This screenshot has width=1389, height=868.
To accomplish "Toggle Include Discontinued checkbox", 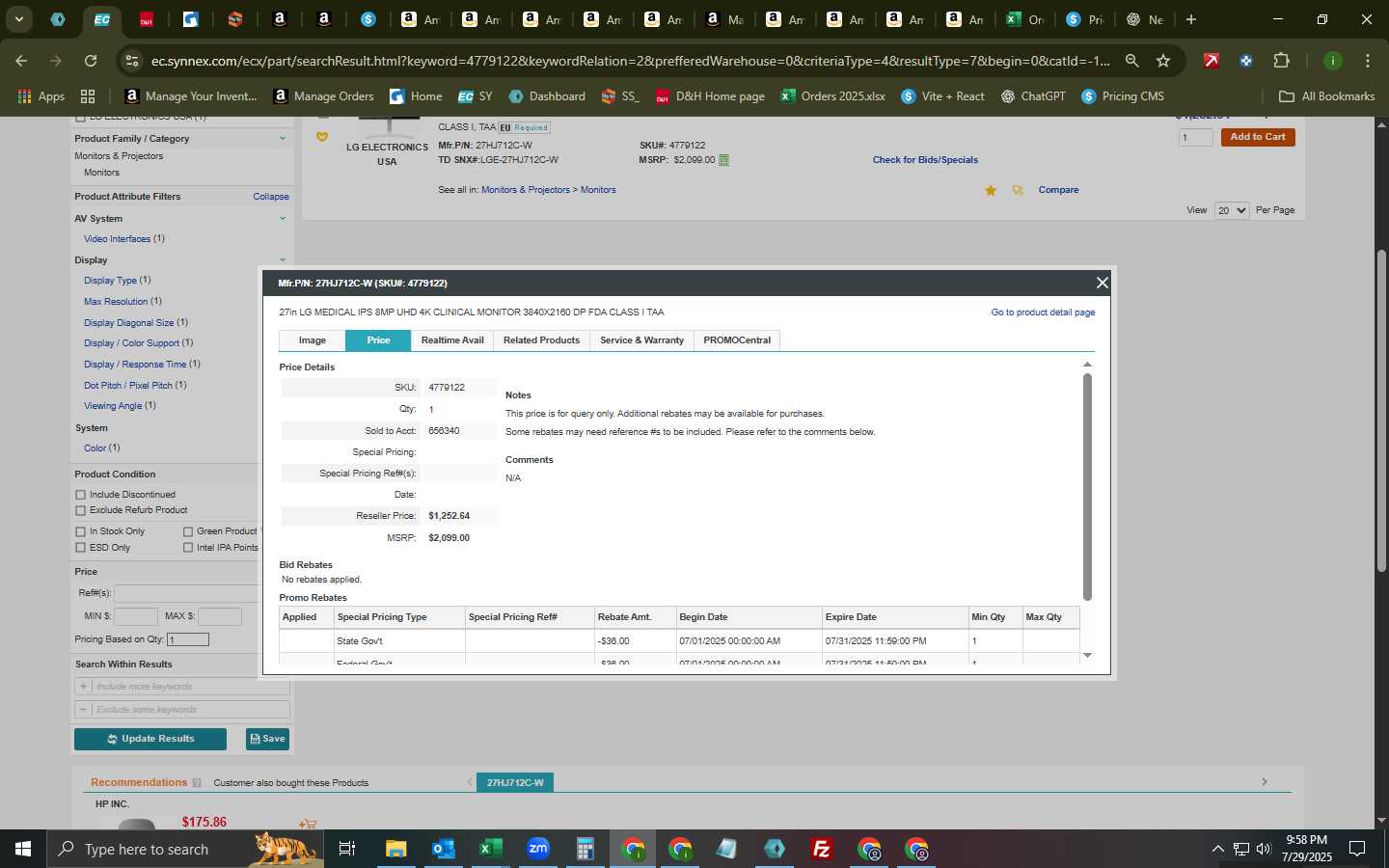I will pos(81,495).
